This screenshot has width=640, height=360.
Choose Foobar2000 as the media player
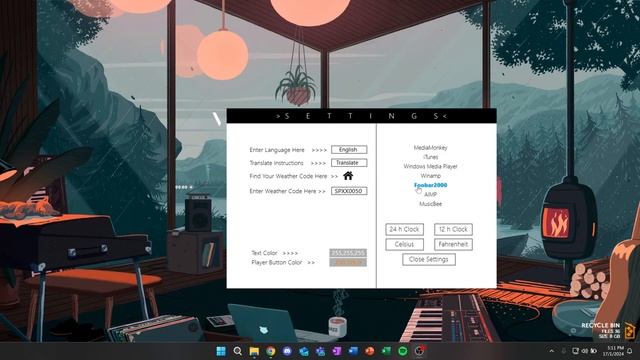click(x=430, y=185)
